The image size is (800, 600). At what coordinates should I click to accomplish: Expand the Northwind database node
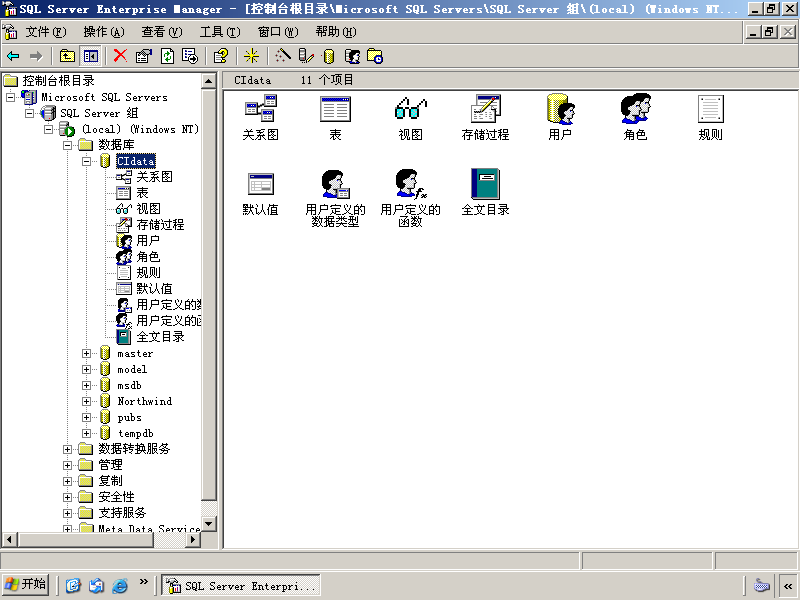pyautogui.click(x=86, y=401)
